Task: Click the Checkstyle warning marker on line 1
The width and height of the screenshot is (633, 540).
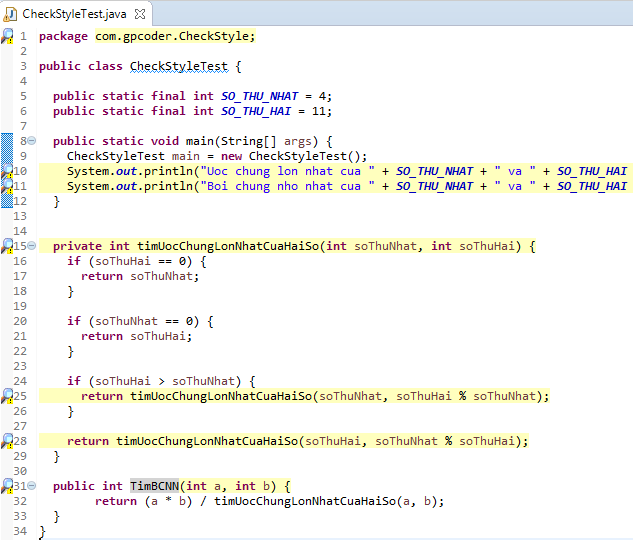Action: coord(7,36)
